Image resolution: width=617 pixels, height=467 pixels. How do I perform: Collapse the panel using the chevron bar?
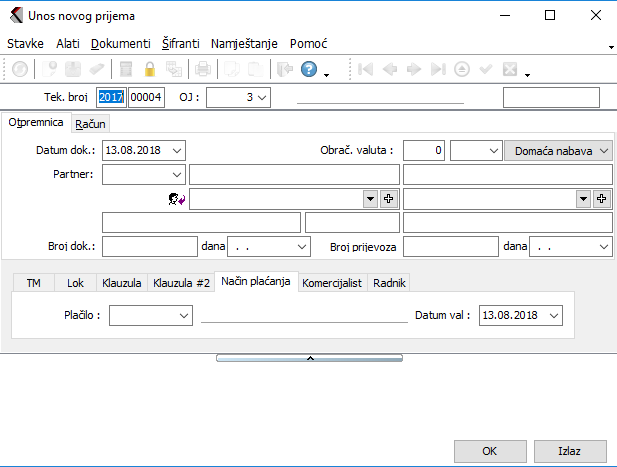tap(309, 357)
